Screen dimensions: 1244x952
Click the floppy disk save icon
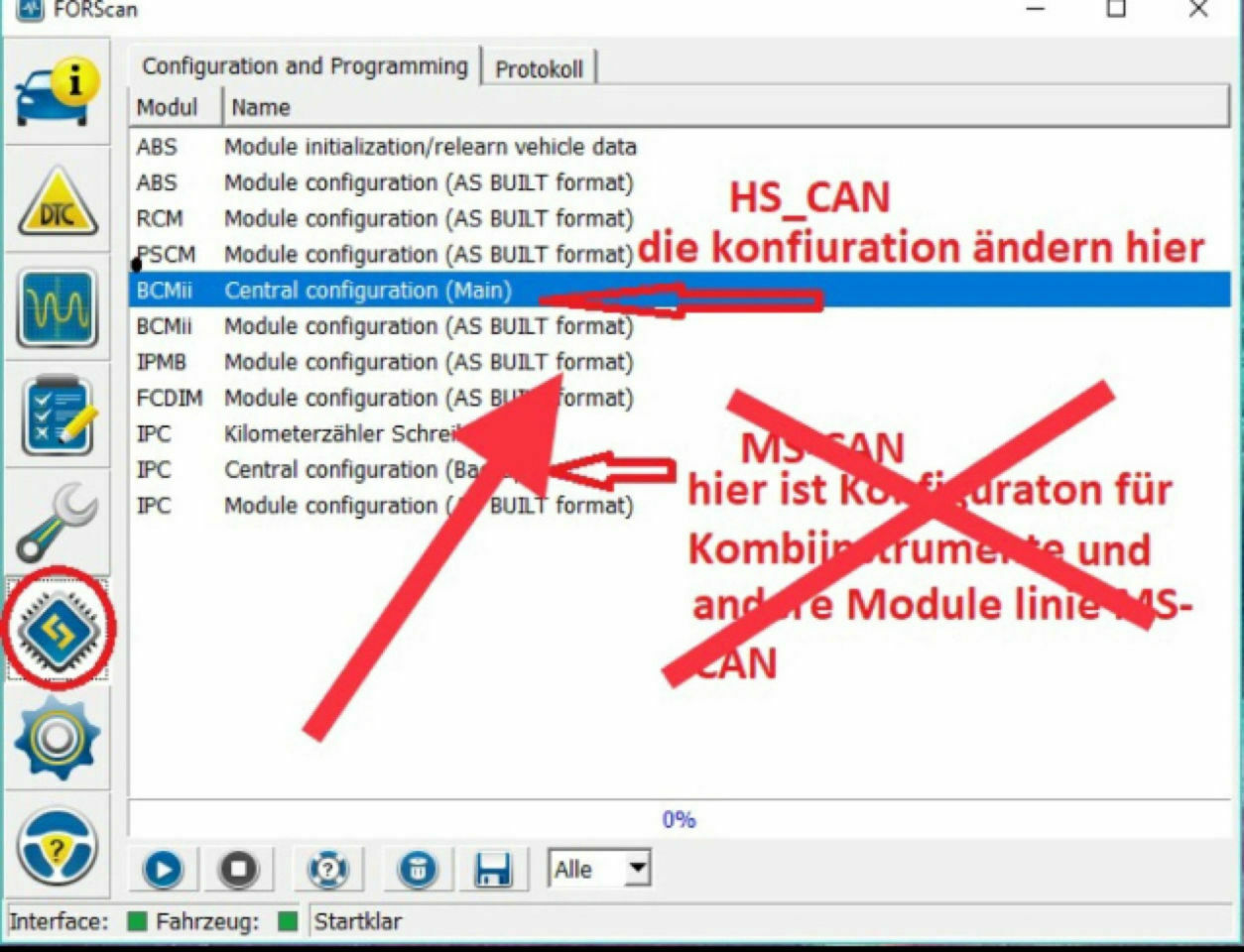493,870
